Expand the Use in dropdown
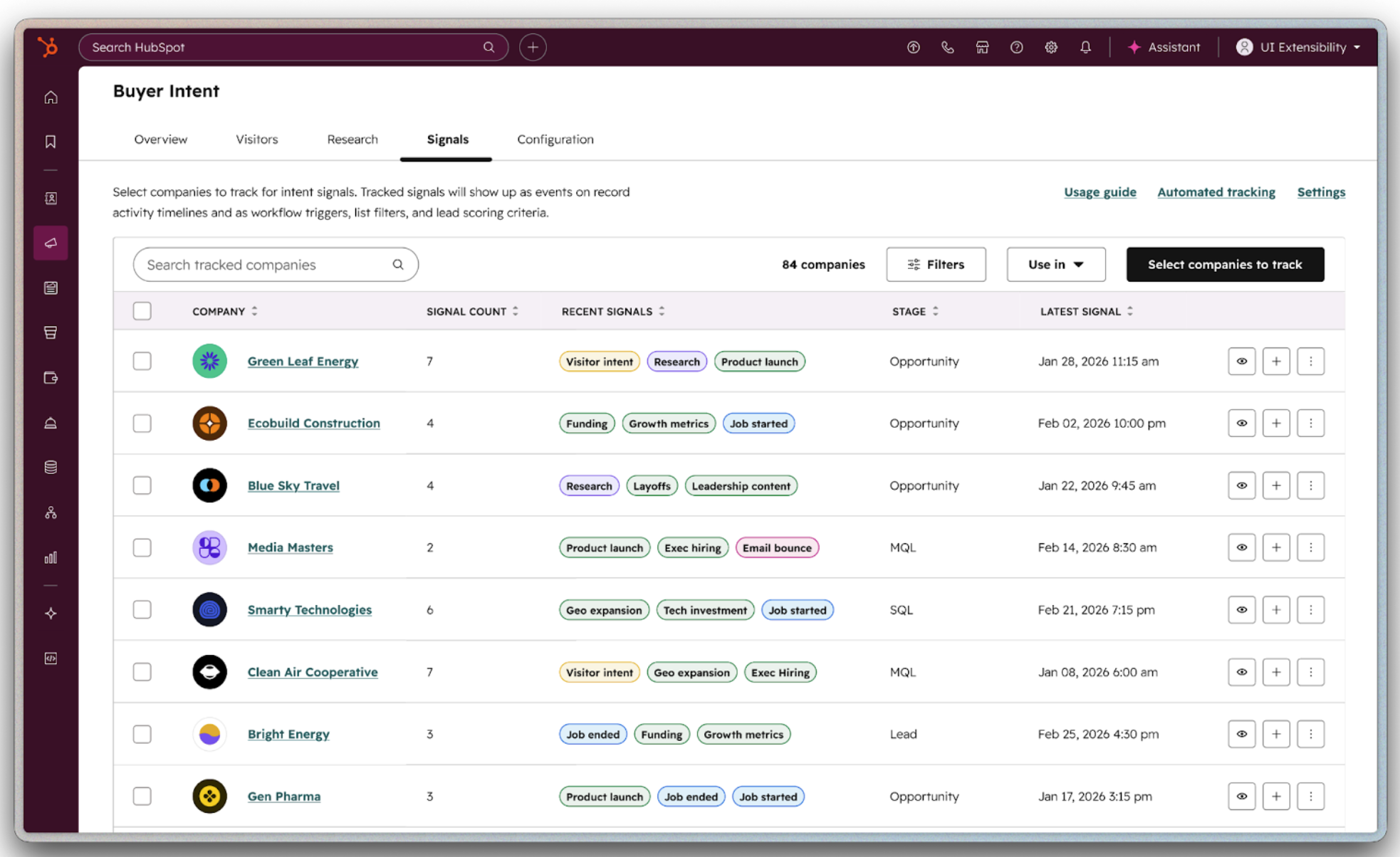Screen dimensions: 1400x857 point(1055,264)
